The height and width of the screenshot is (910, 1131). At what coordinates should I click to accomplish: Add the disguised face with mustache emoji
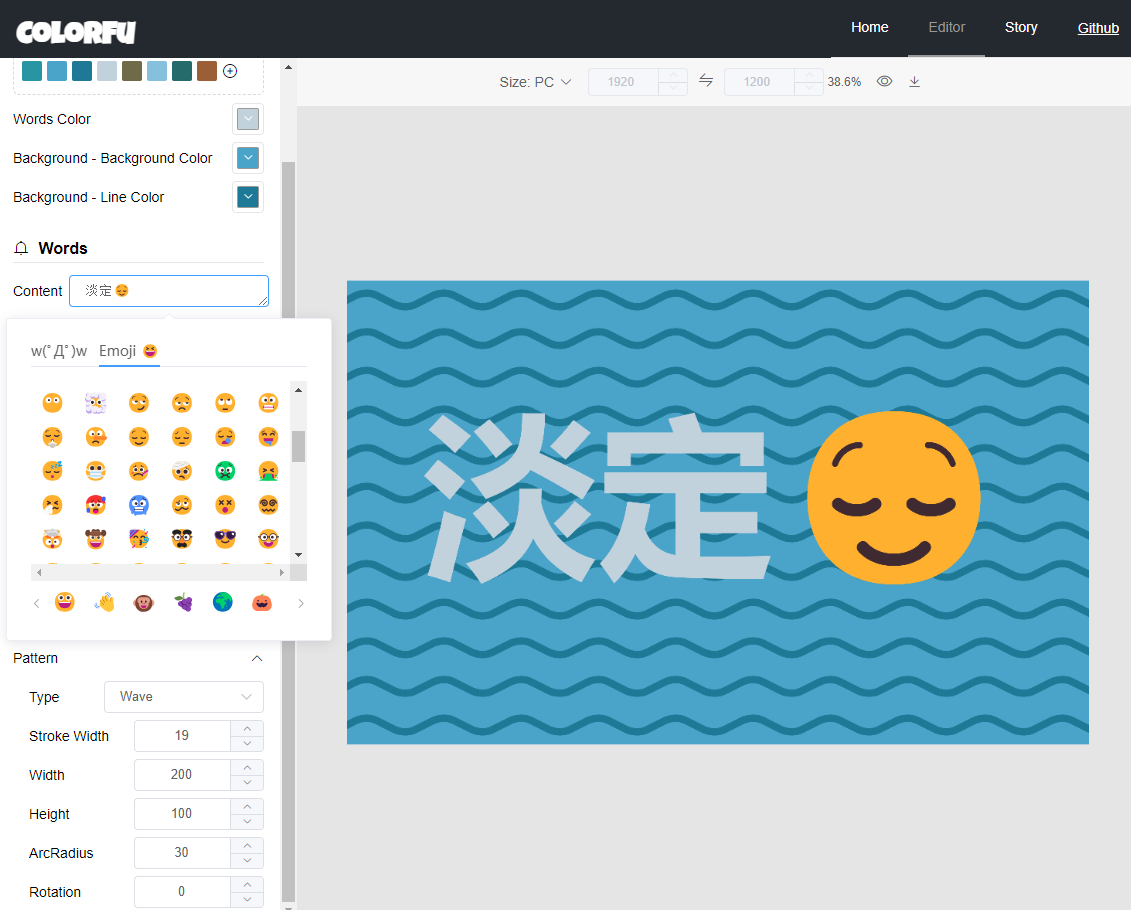(182, 539)
